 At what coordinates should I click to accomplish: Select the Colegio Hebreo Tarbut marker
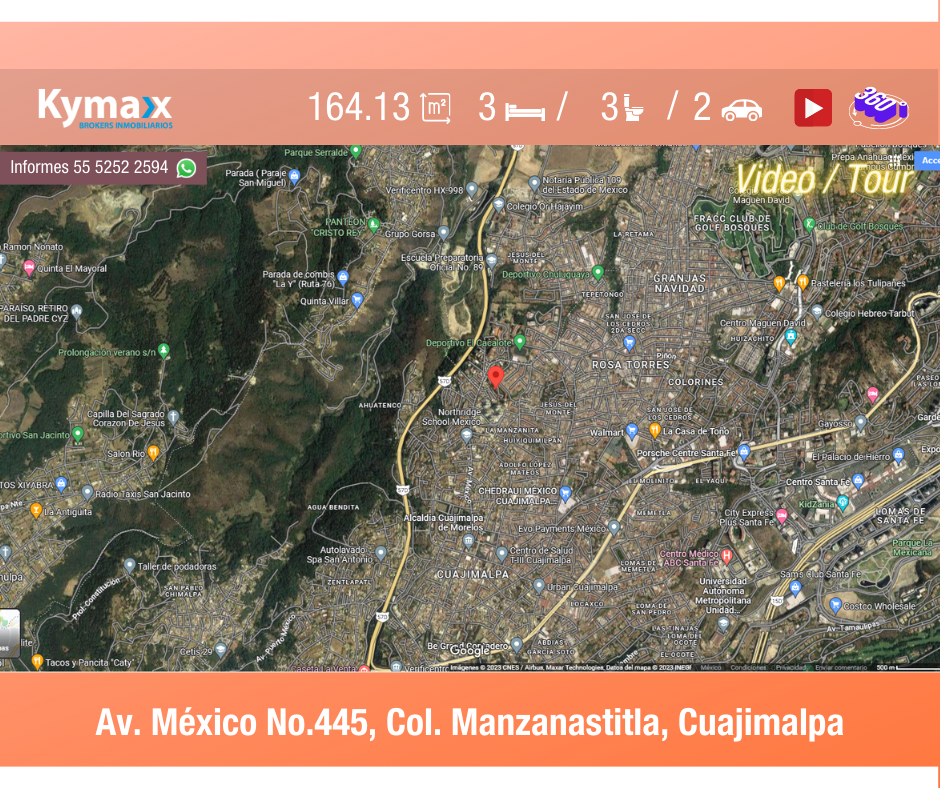point(817,312)
